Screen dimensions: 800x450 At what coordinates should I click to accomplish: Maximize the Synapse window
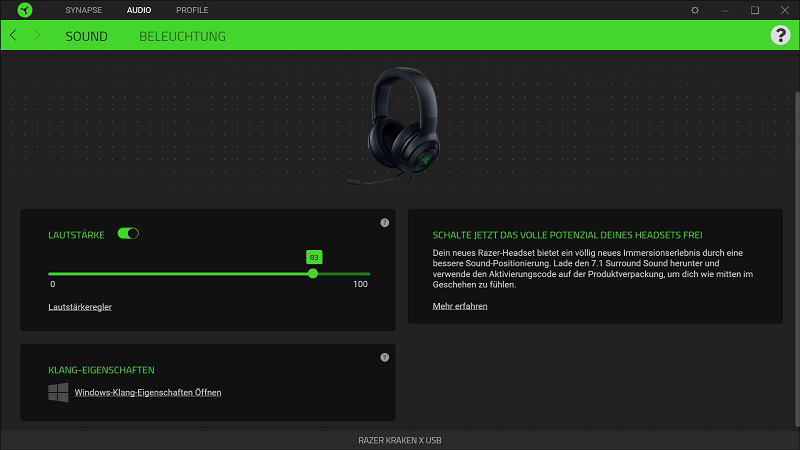tap(755, 10)
